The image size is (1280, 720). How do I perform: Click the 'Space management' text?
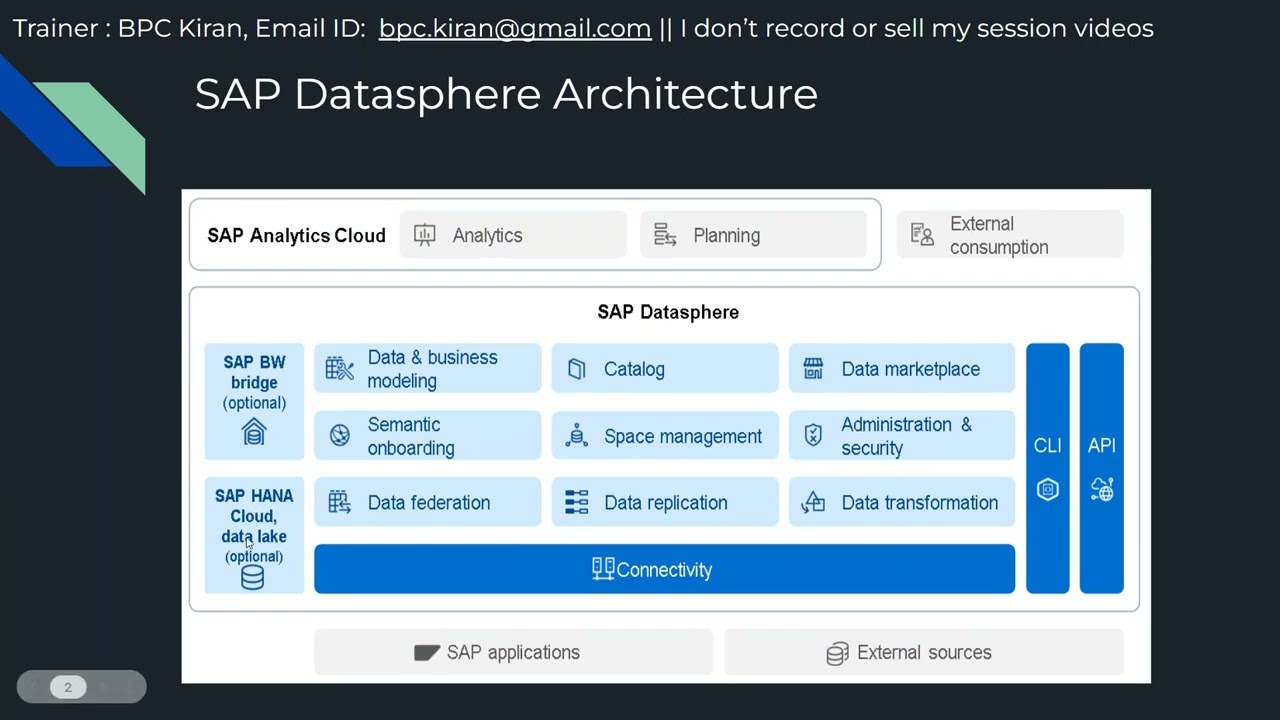[x=683, y=436]
